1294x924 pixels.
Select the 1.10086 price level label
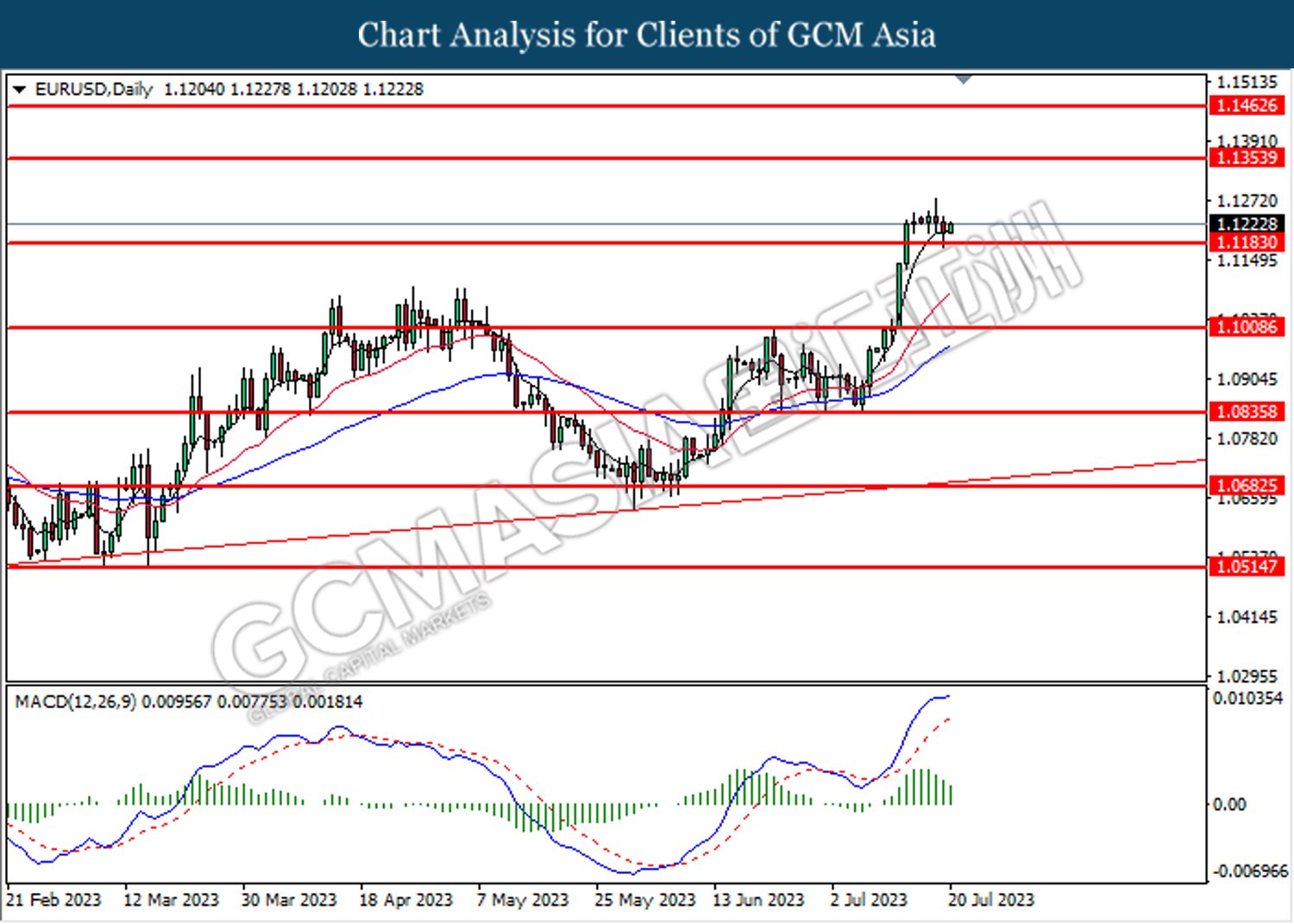[1247, 327]
